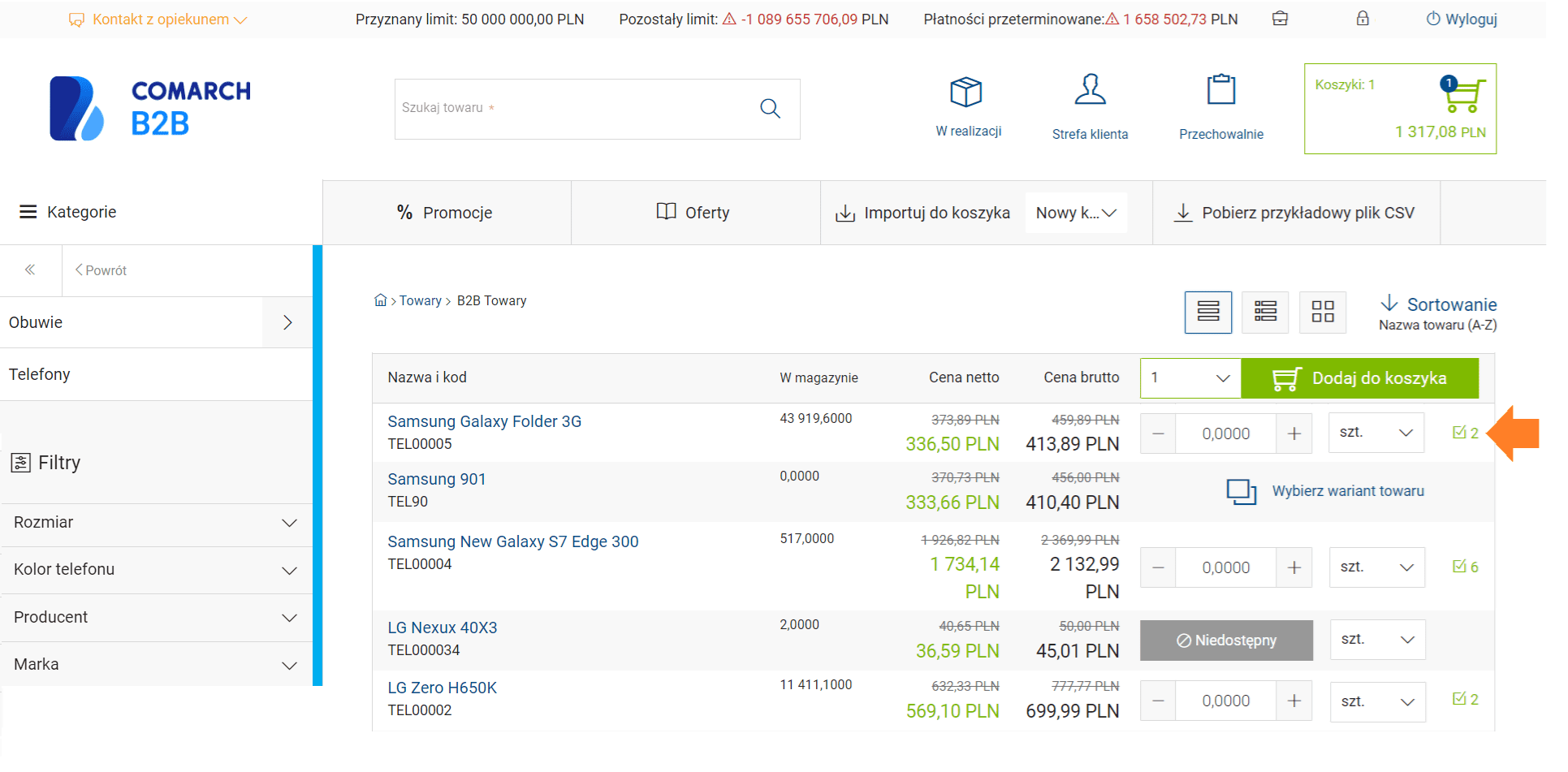
Task: Open the Samsung 901 product link
Action: click(437, 479)
